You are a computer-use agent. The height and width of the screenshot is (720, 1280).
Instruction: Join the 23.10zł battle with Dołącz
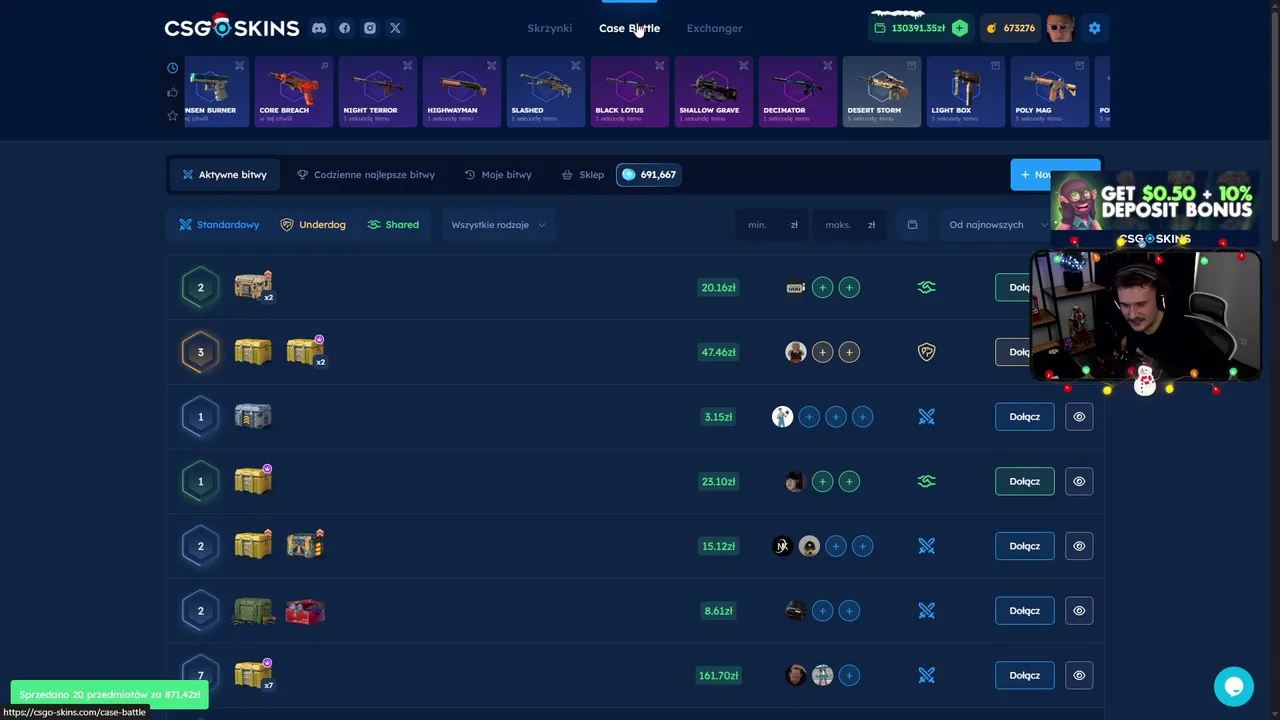(1024, 481)
